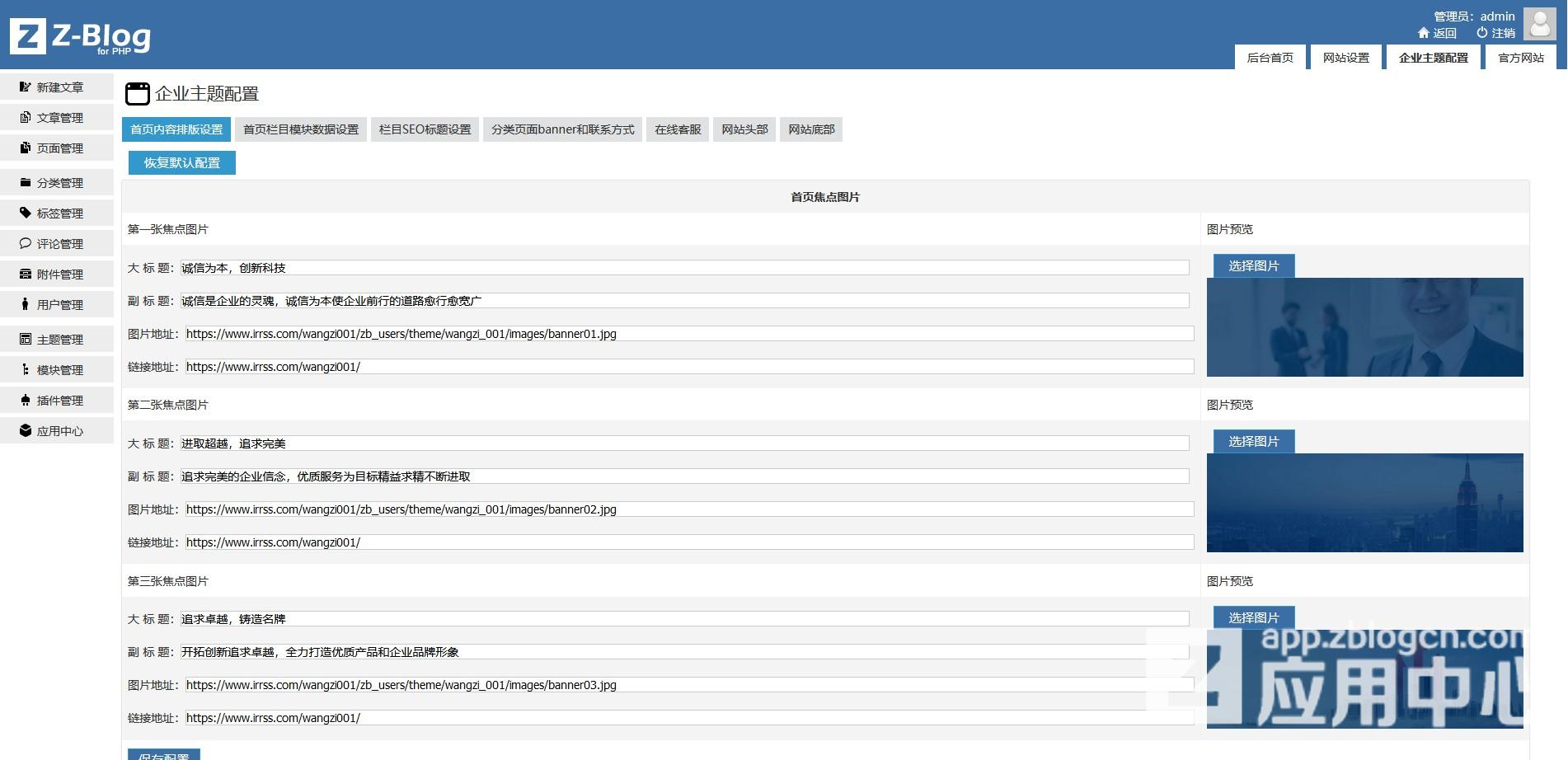Open 文章管理 in the sidebar

click(57, 117)
